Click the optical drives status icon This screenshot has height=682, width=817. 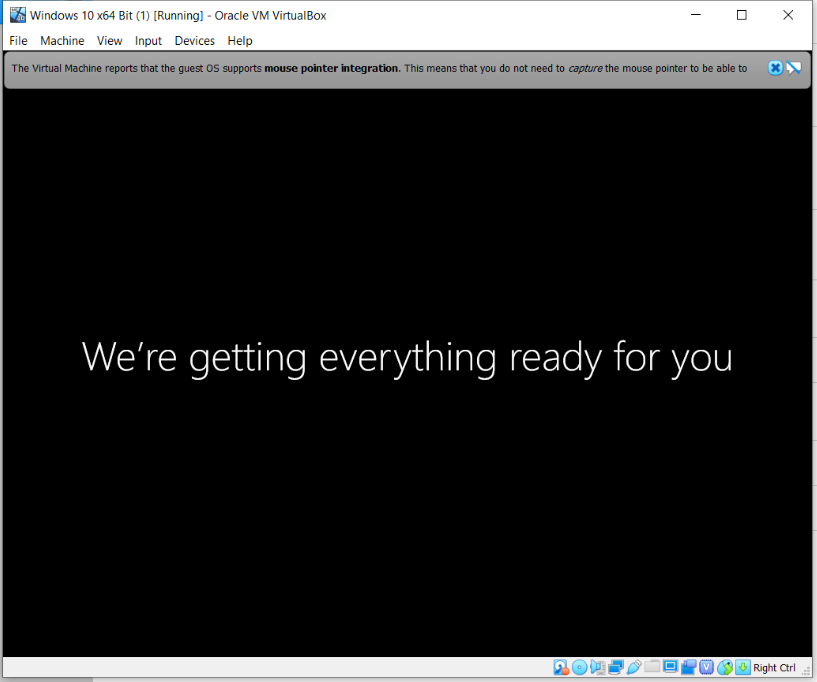tap(579, 667)
